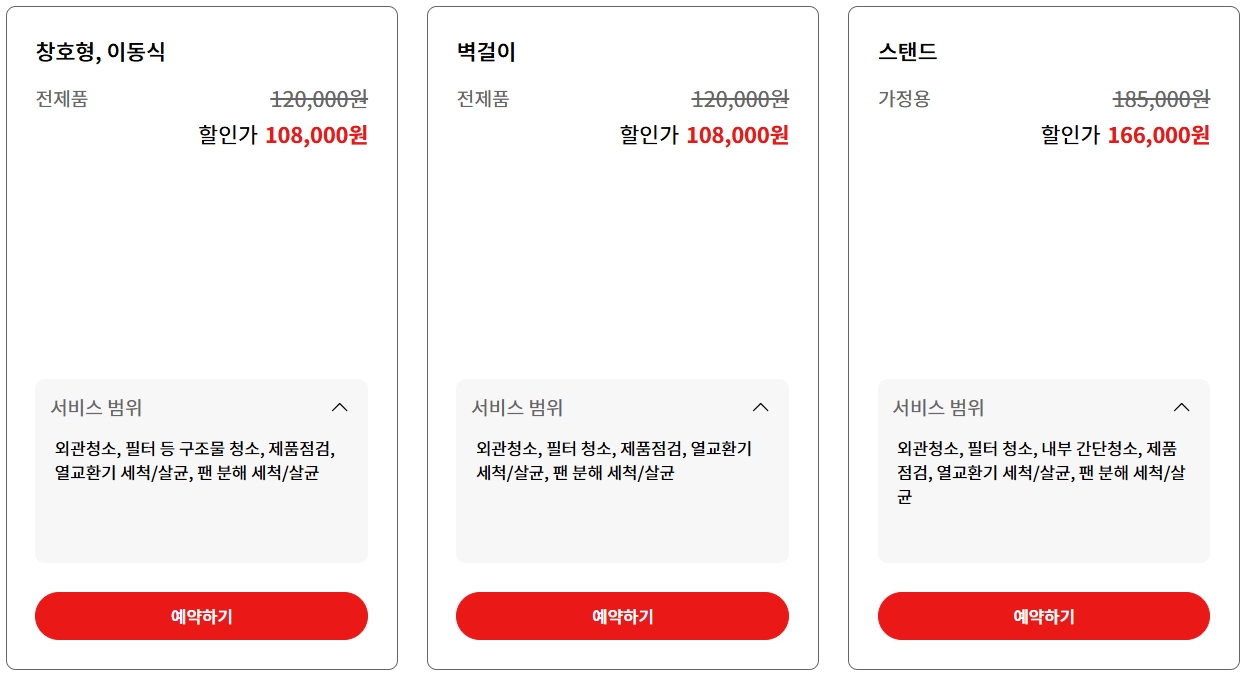Click the chevron icon in the middle card

click(x=761, y=407)
